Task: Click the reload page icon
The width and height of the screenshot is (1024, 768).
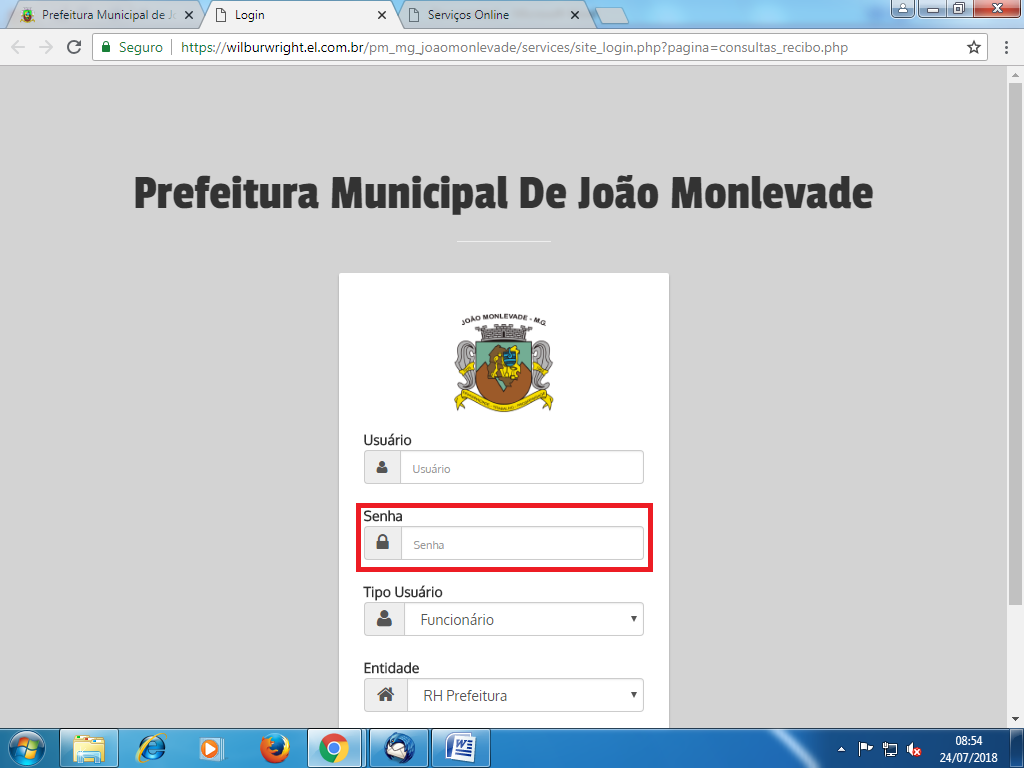Action: click(73, 47)
